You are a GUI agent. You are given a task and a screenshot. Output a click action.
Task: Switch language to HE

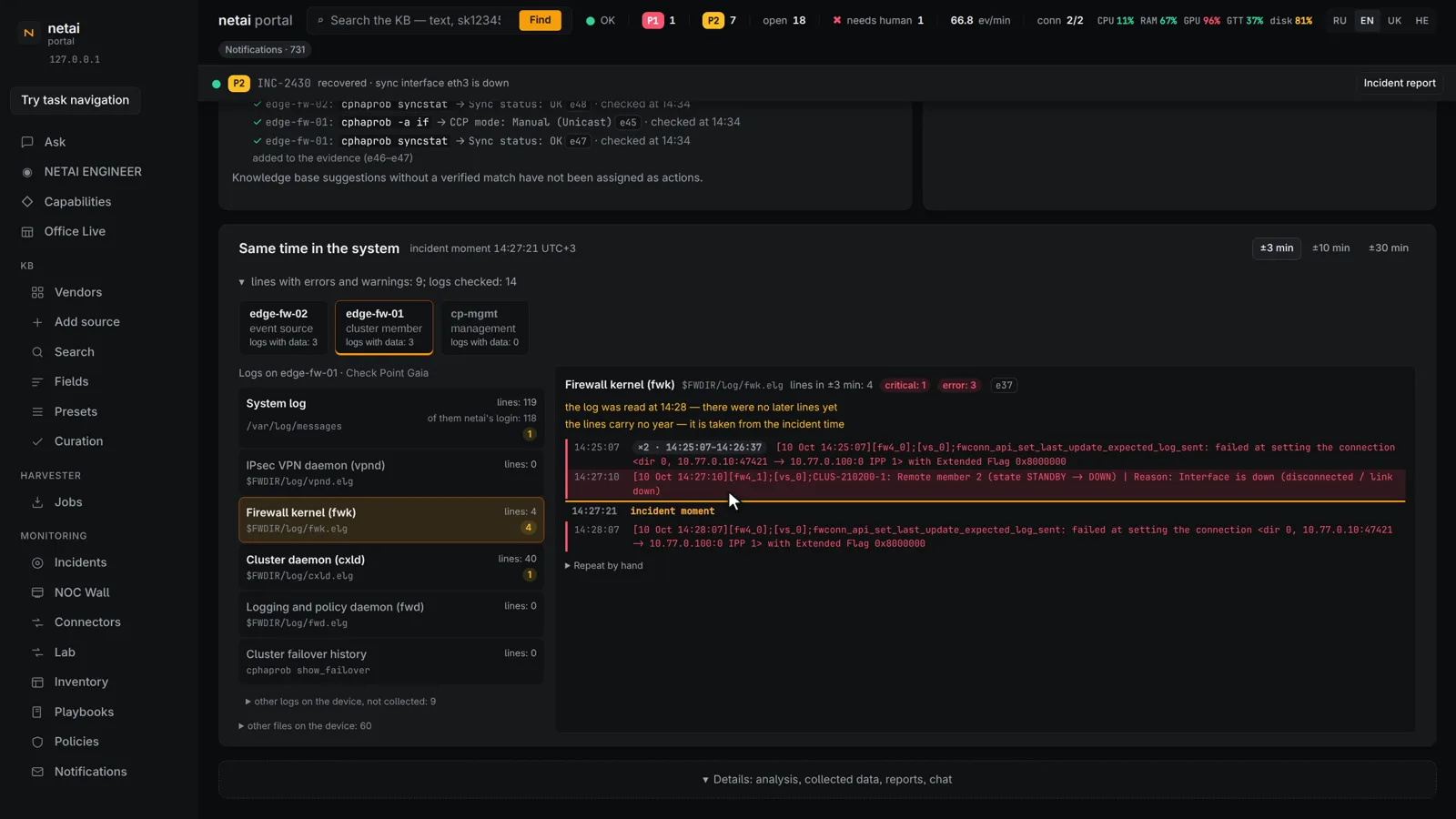tap(1421, 20)
